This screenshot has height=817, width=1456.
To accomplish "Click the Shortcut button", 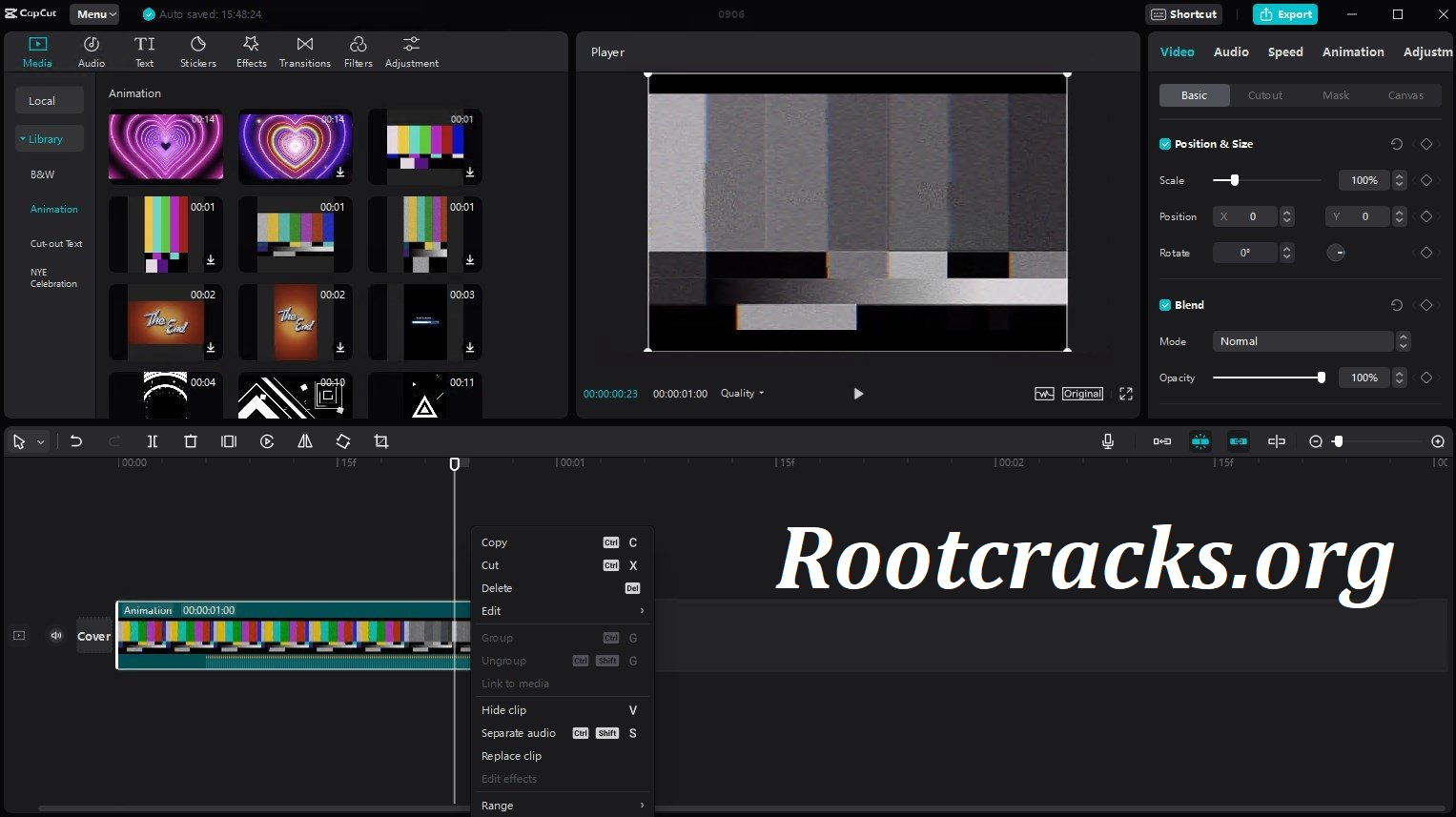I will pos(1184,14).
